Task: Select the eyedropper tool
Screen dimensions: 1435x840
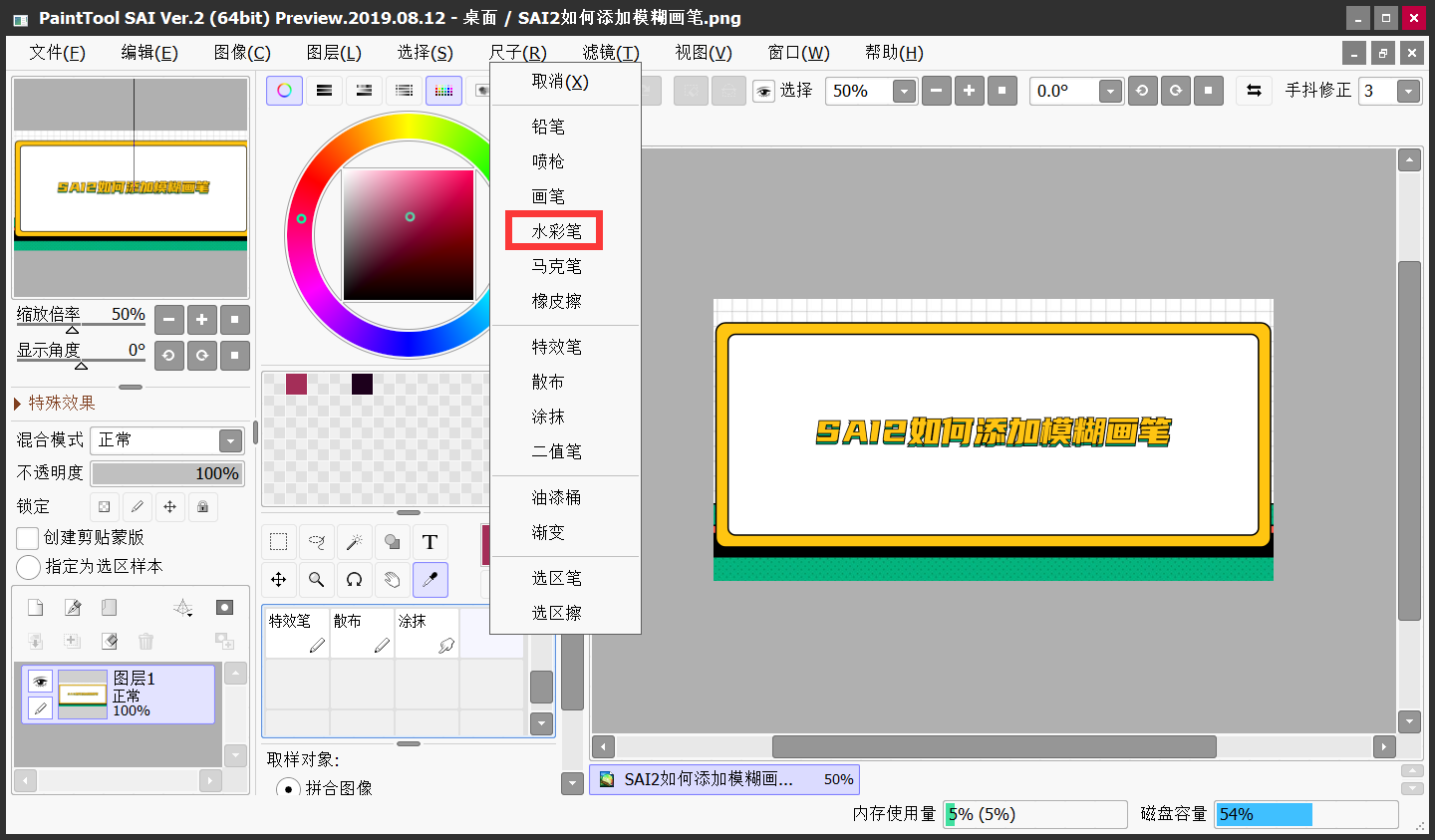Action: [x=430, y=580]
